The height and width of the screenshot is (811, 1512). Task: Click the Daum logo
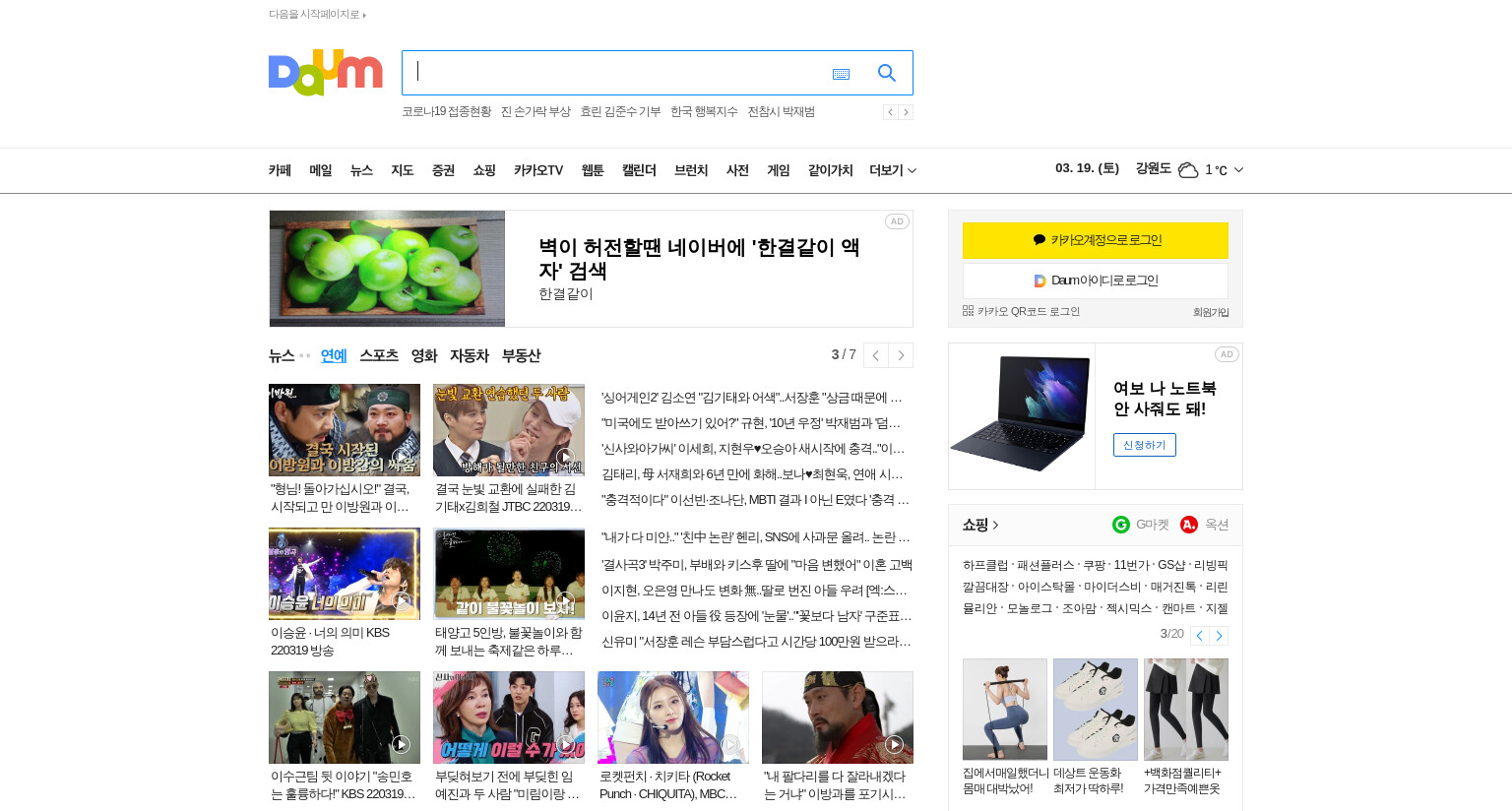tap(325, 73)
